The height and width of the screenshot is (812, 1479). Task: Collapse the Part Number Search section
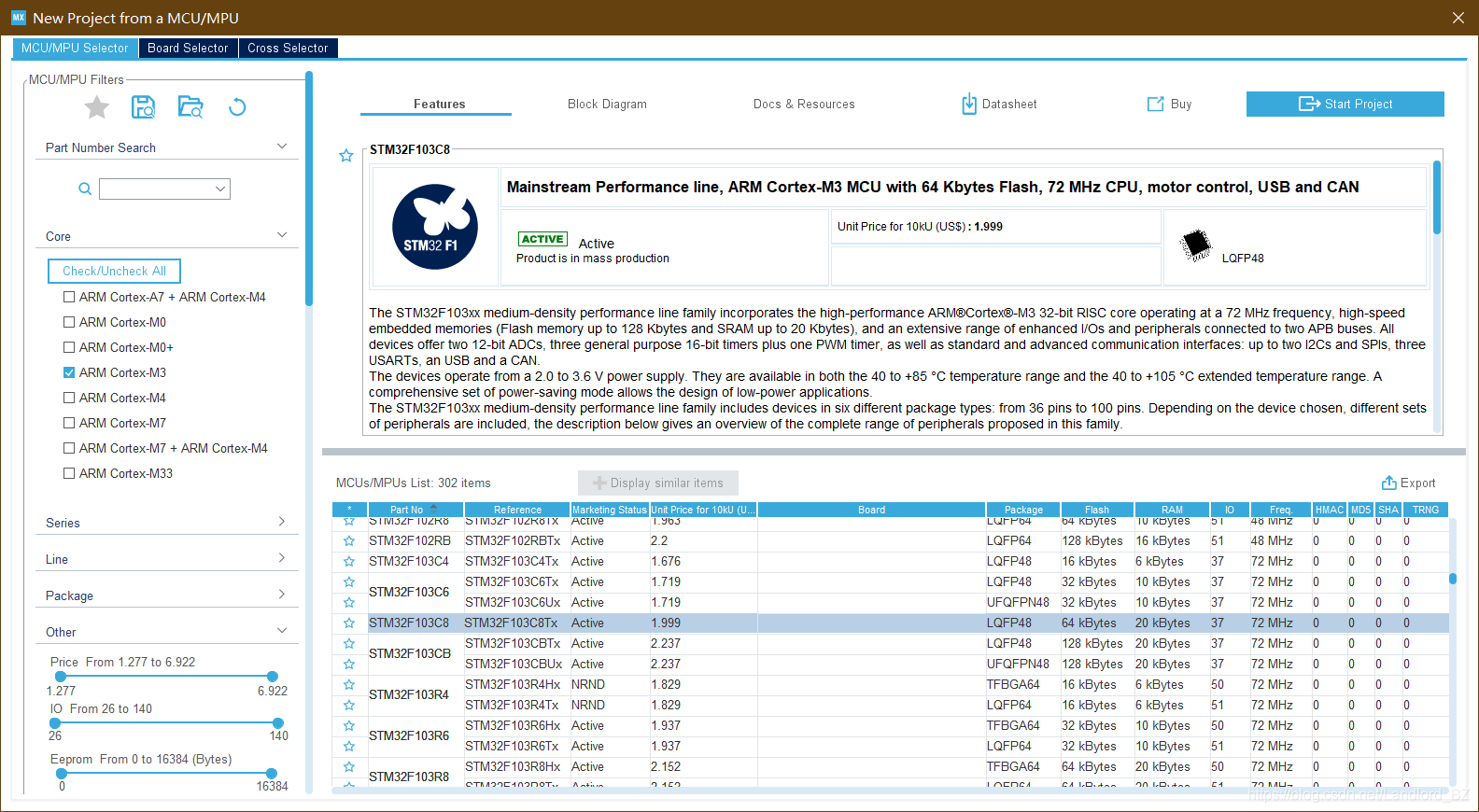coord(282,147)
